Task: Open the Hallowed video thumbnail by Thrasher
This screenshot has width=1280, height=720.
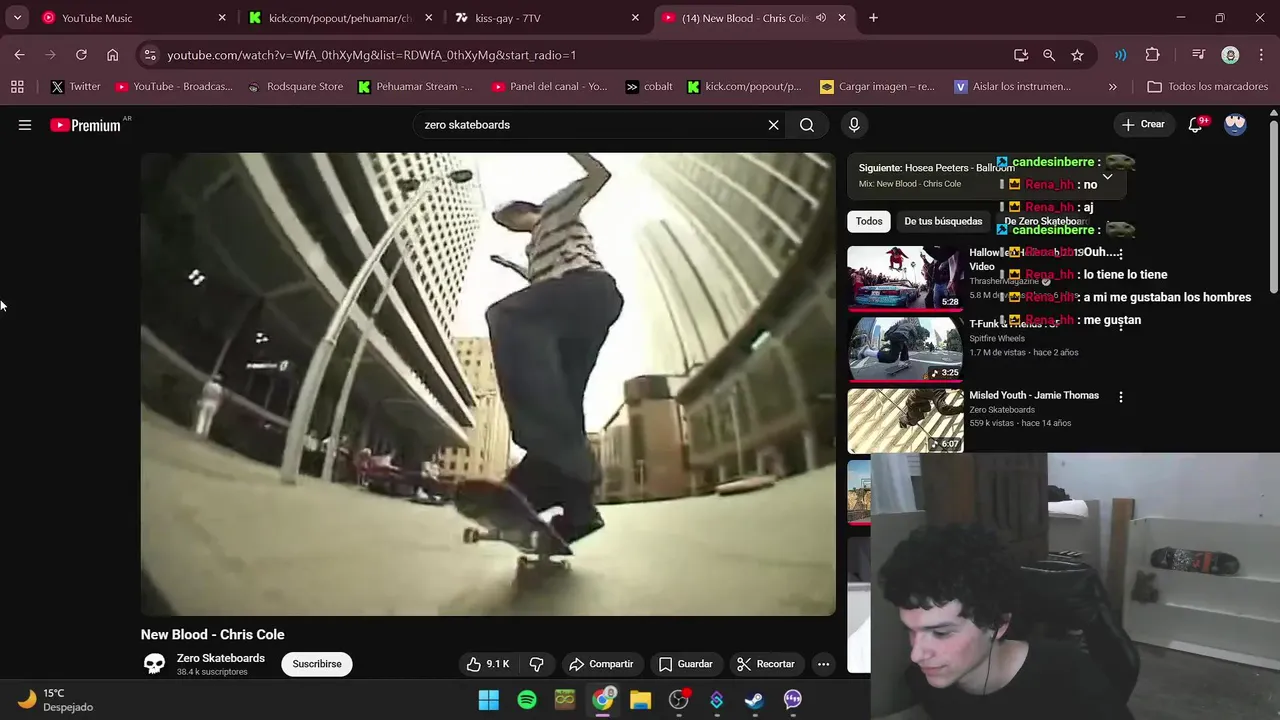Action: [906, 277]
